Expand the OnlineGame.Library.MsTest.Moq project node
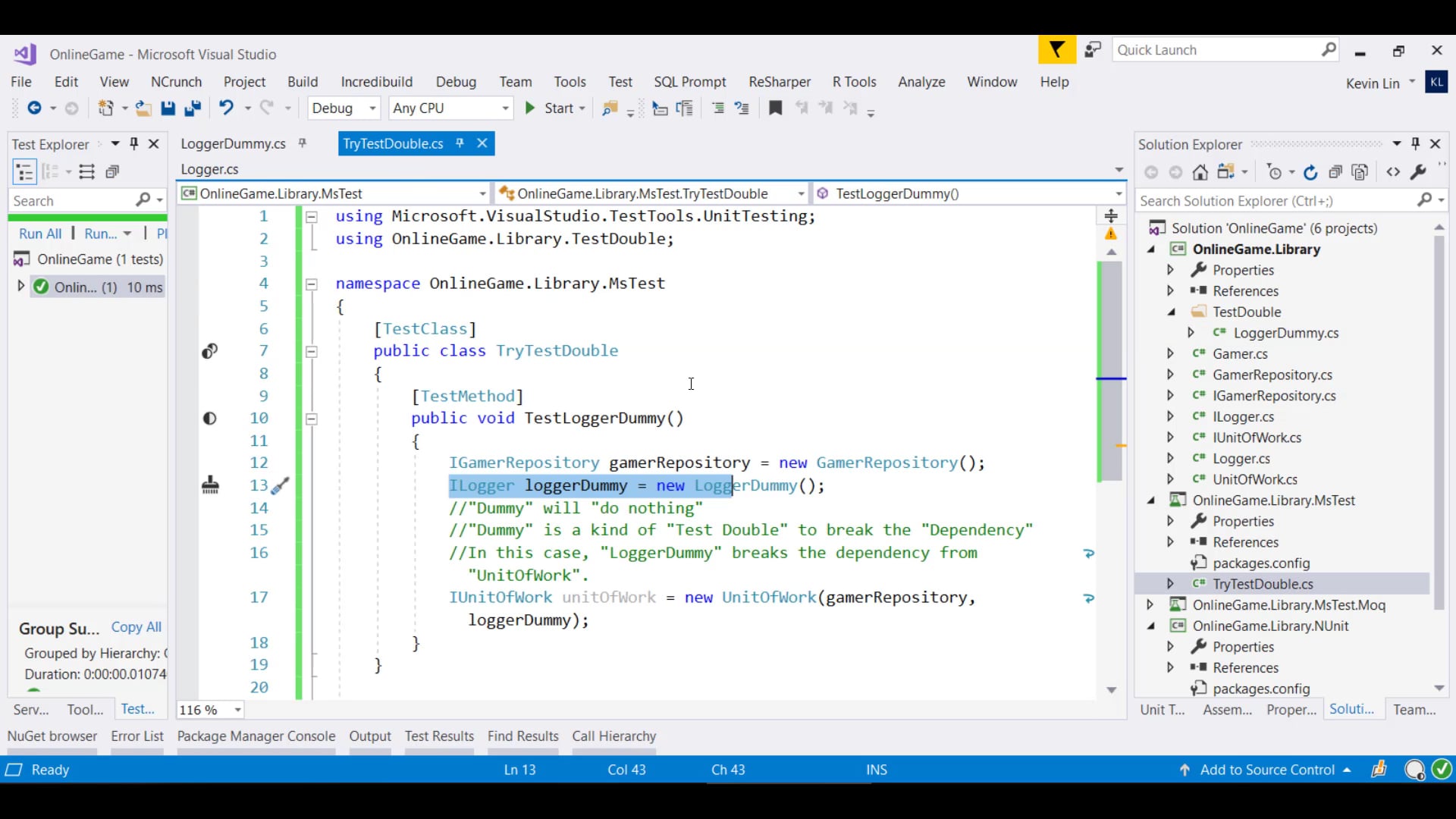This screenshot has height=819, width=1456. (x=1150, y=605)
